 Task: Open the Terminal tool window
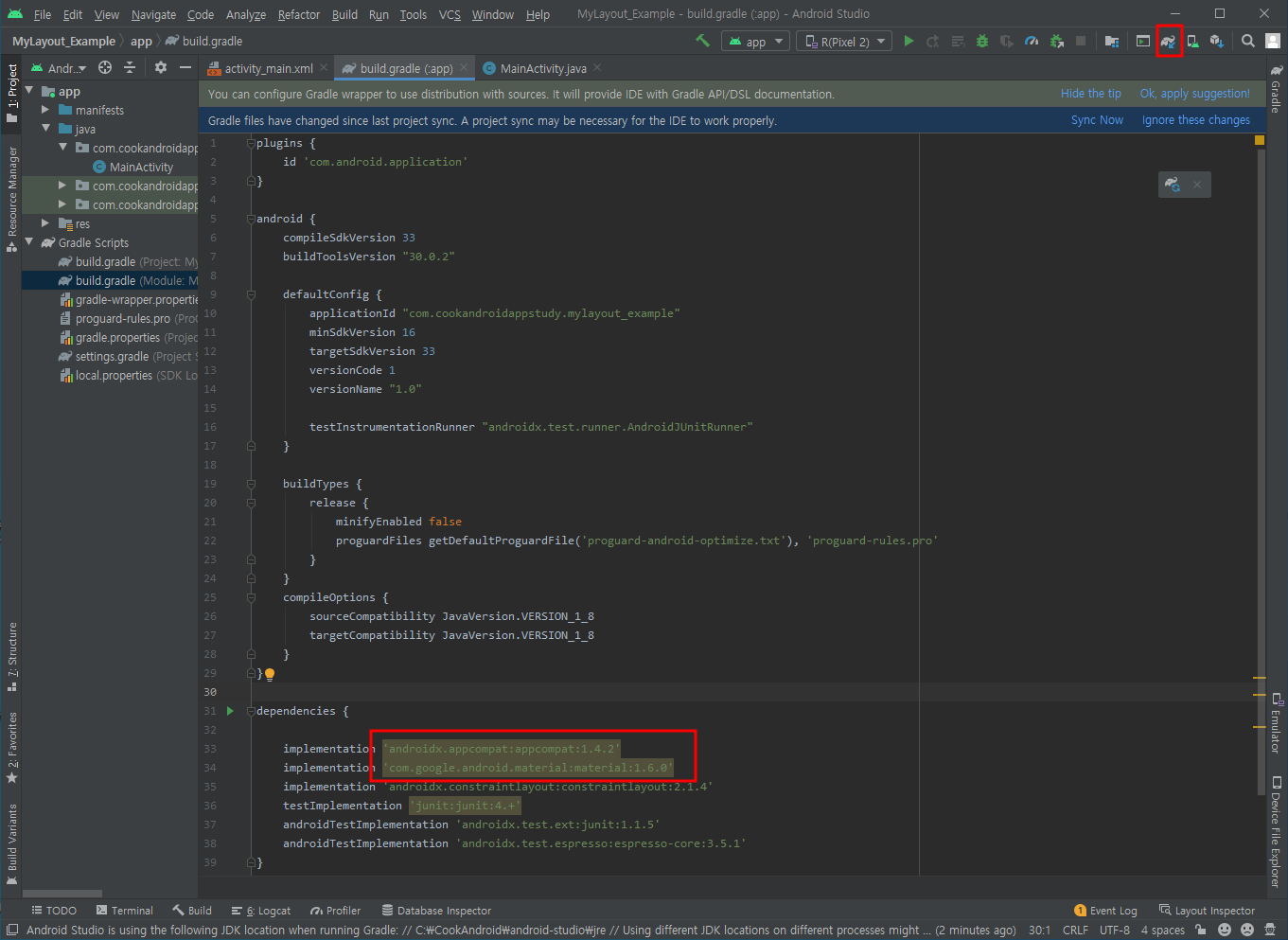[124, 911]
